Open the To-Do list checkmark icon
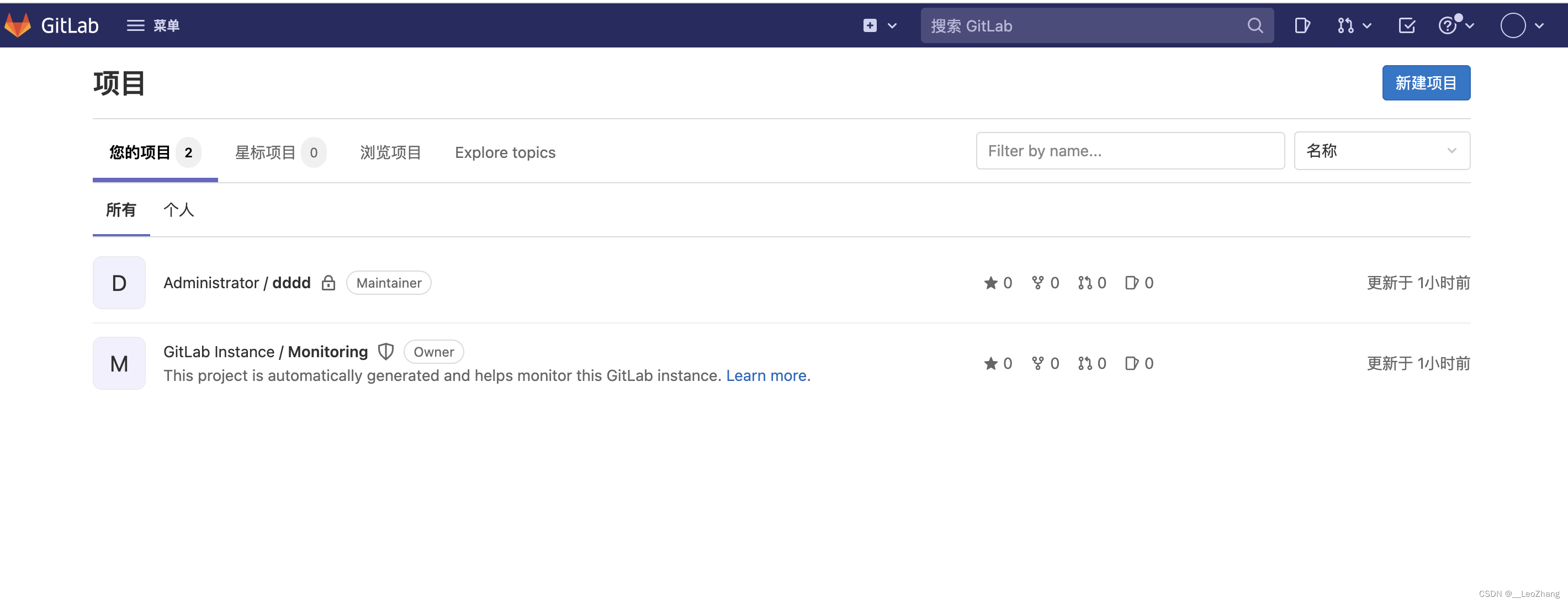Screen dimensions: 1568x604 click(1407, 25)
